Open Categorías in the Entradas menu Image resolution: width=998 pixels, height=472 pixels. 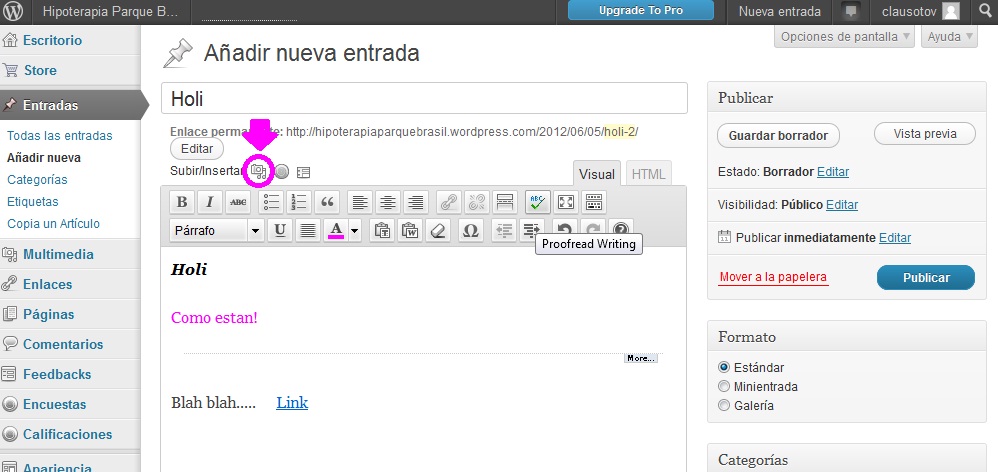click(37, 180)
